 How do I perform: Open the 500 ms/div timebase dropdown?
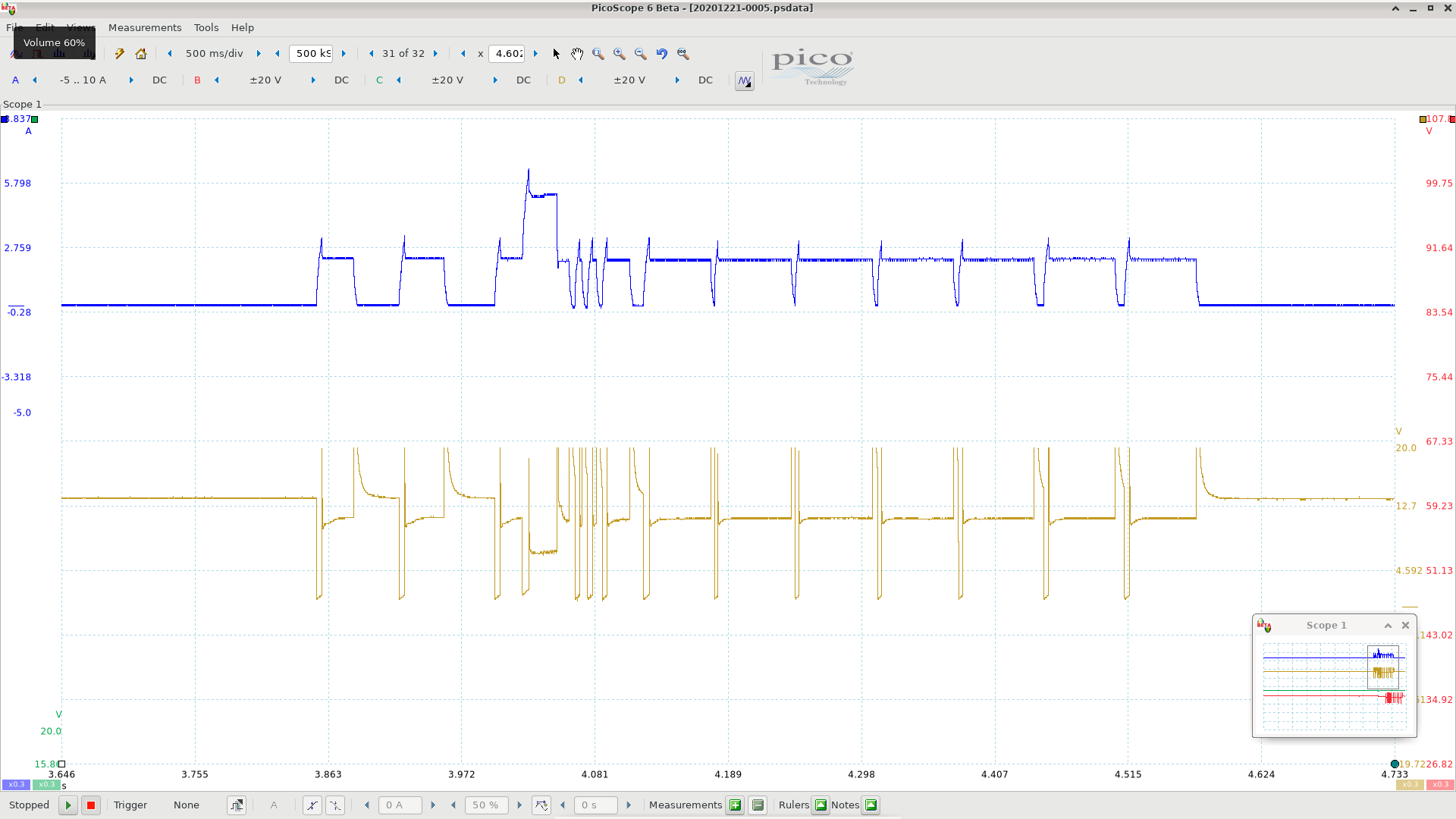pyautogui.click(x=214, y=54)
